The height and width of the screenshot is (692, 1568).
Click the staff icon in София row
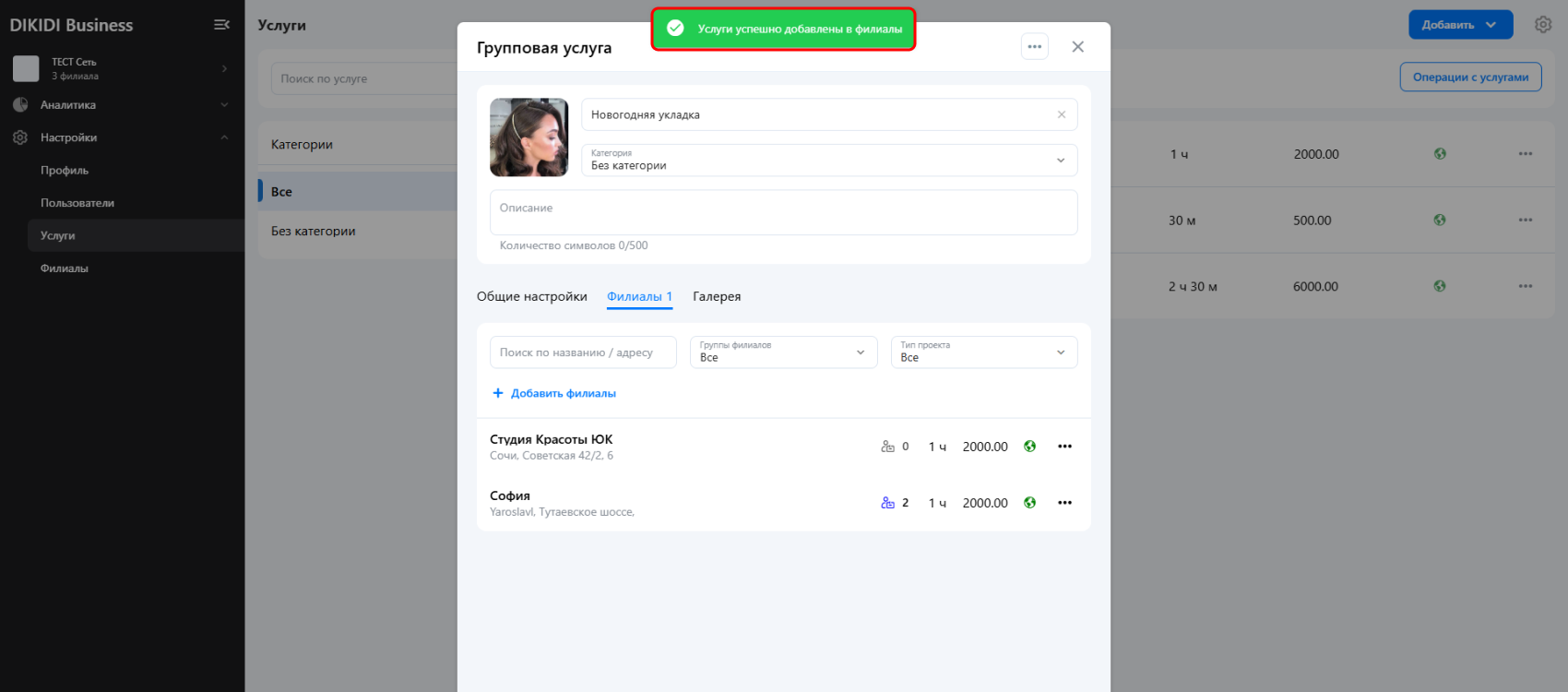click(x=887, y=503)
